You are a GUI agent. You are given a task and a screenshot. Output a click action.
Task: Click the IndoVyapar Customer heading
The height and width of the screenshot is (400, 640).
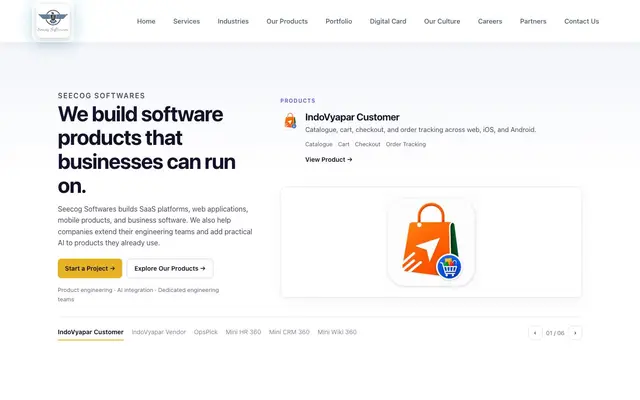pos(352,117)
